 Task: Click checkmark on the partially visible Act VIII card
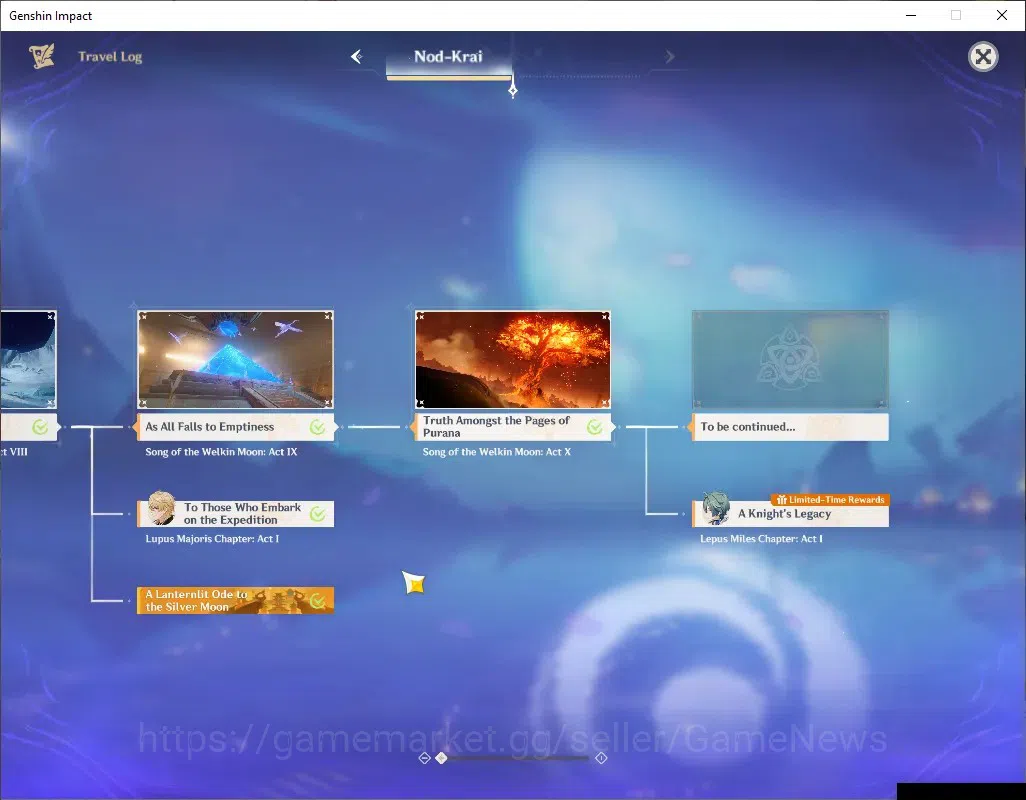tap(40, 427)
